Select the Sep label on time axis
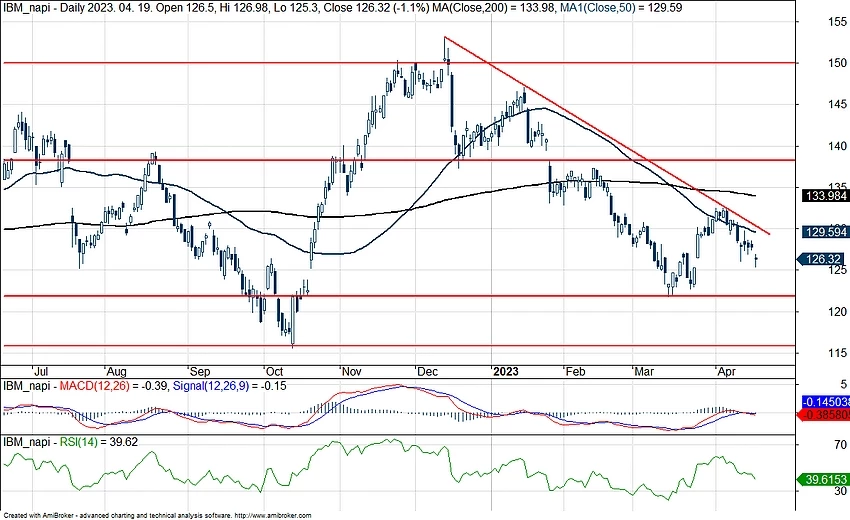This screenshot has height=520, width=850. tap(199, 371)
